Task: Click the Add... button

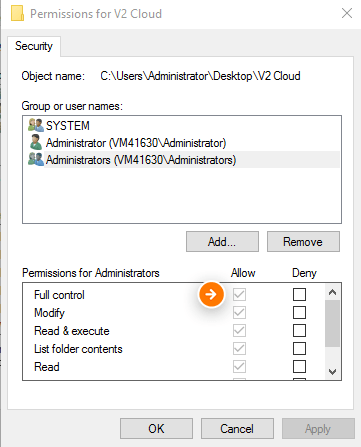Action: 222,241
